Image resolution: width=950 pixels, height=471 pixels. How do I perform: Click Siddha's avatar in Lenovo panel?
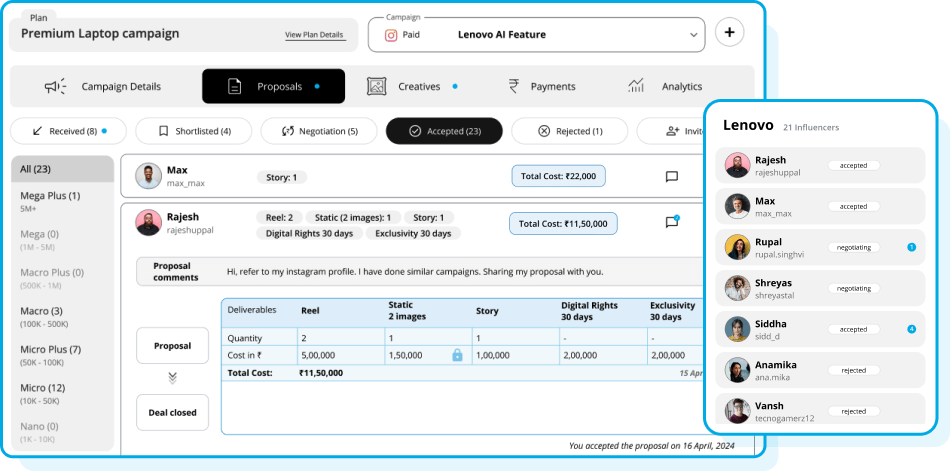pyautogui.click(x=737, y=329)
